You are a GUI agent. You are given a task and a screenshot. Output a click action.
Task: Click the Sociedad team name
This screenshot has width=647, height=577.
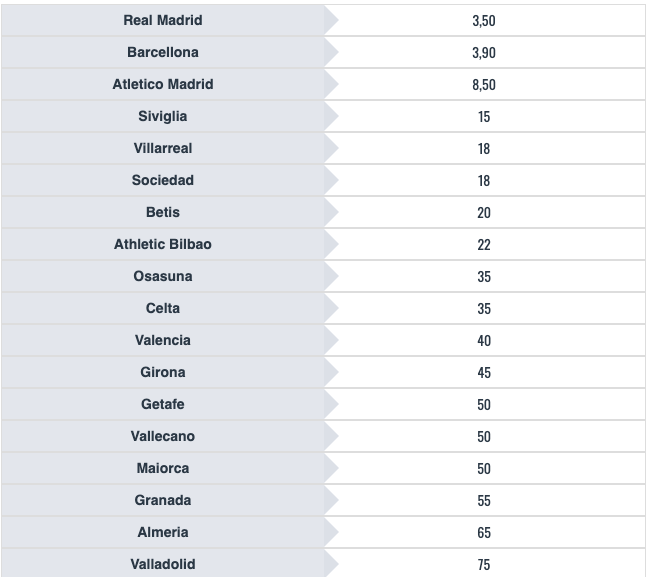click(x=162, y=180)
